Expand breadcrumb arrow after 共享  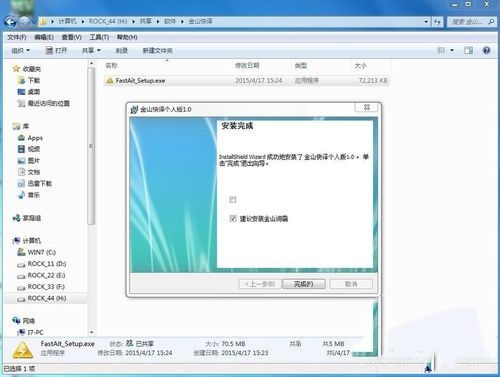pos(158,21)
